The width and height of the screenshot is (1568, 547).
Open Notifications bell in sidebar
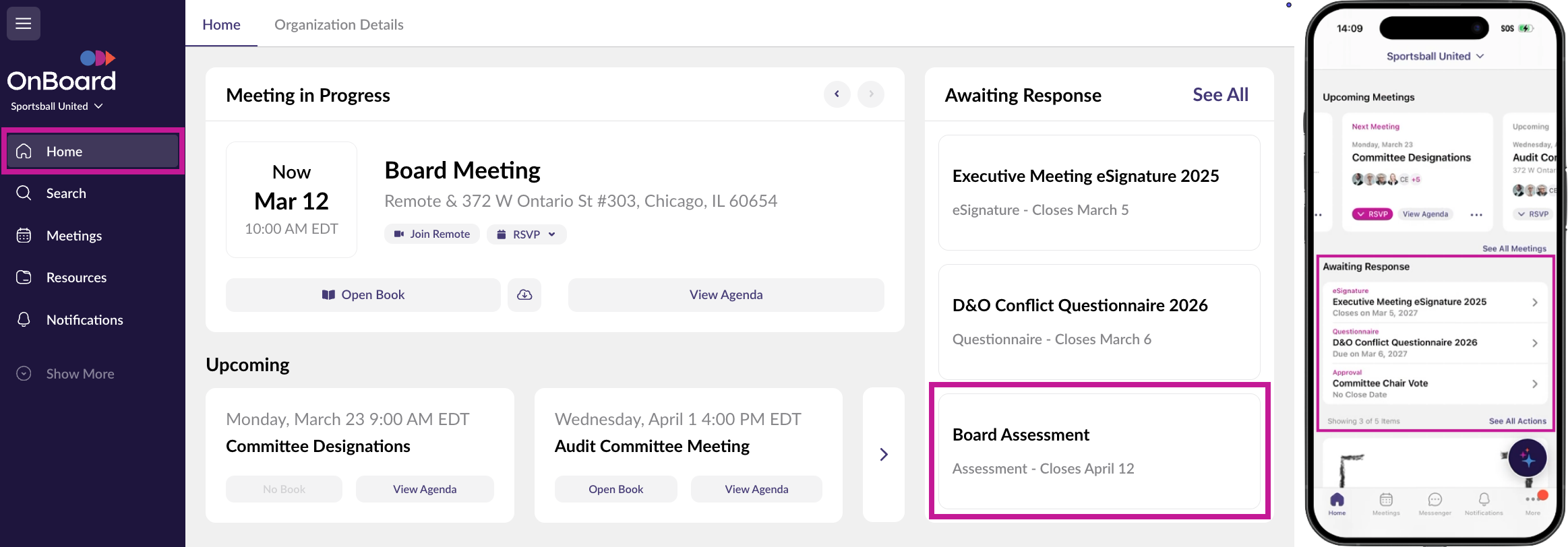coord(24,320)
